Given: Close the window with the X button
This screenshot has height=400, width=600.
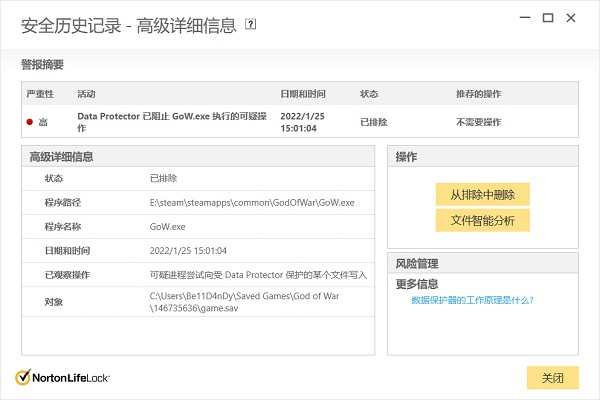Looking at the screenshot, I should (x=571, y=18).
